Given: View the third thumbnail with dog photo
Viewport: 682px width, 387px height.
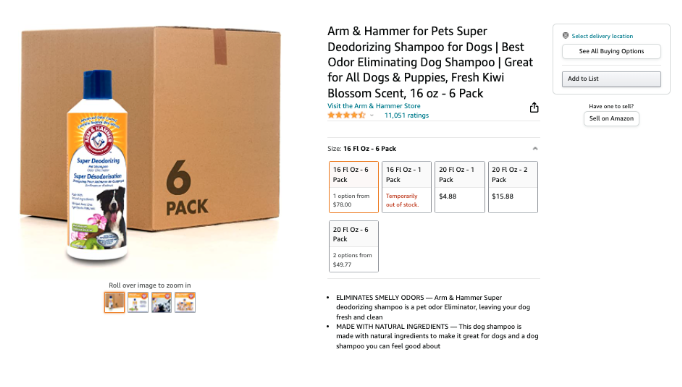Looking at the screenshot, I should coord(161,302).
